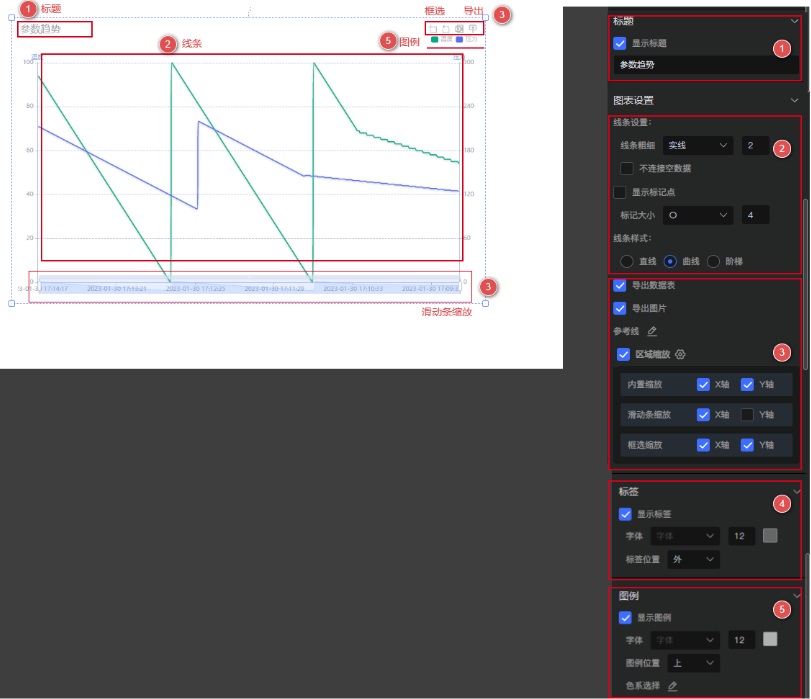Click the bottom-right resize handle of the chart
The image size is (811, 699).
click(486, 304)
